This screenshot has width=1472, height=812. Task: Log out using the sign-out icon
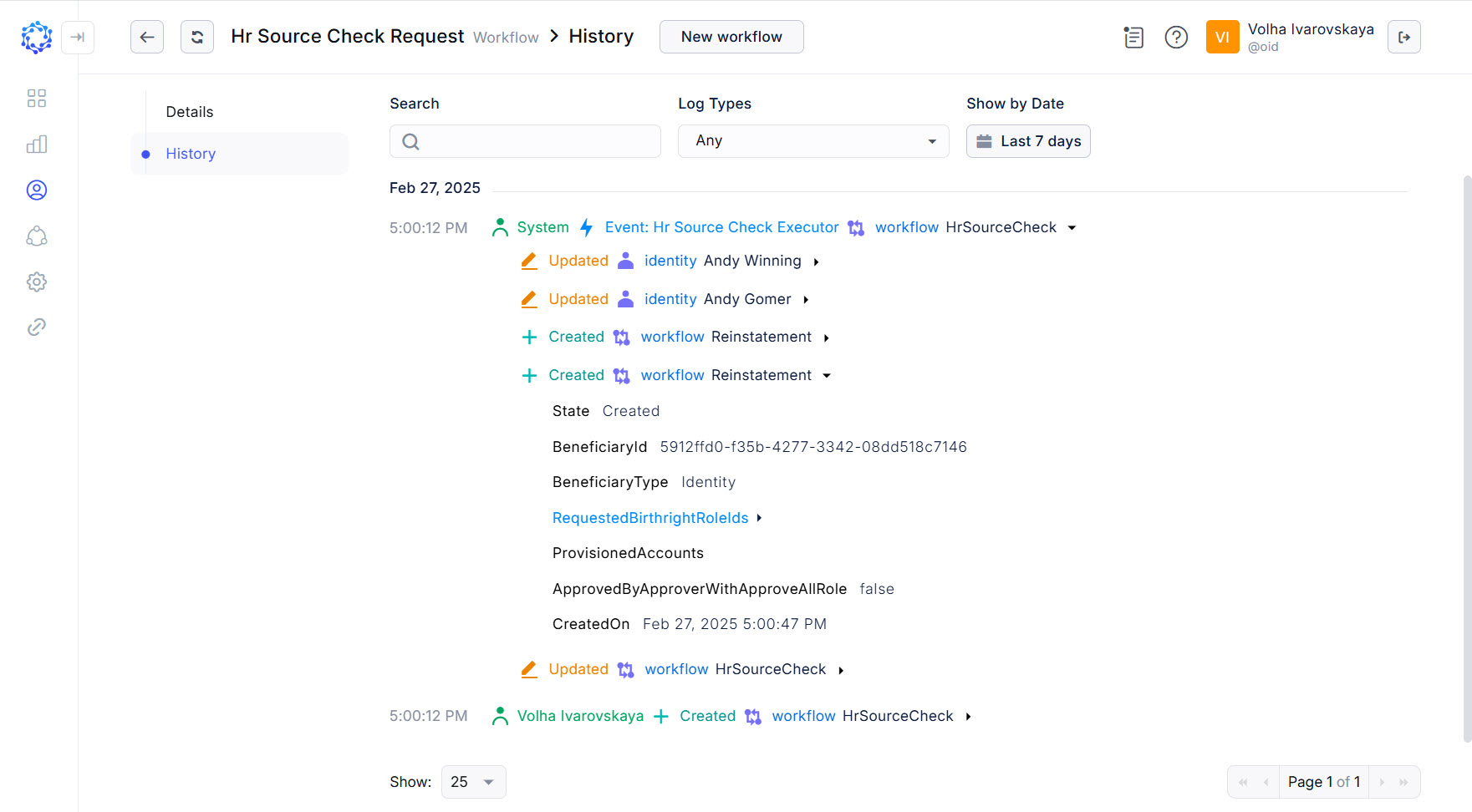(1404, 37)
